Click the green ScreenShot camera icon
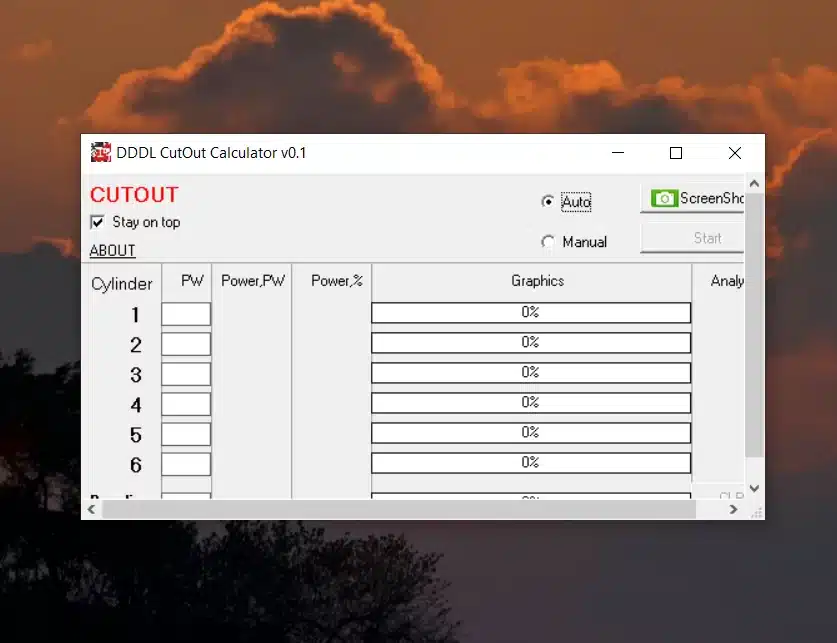Image resolution: width=837 pixels, height=643 pixels. pyautogui.click(x=664, y=200)
